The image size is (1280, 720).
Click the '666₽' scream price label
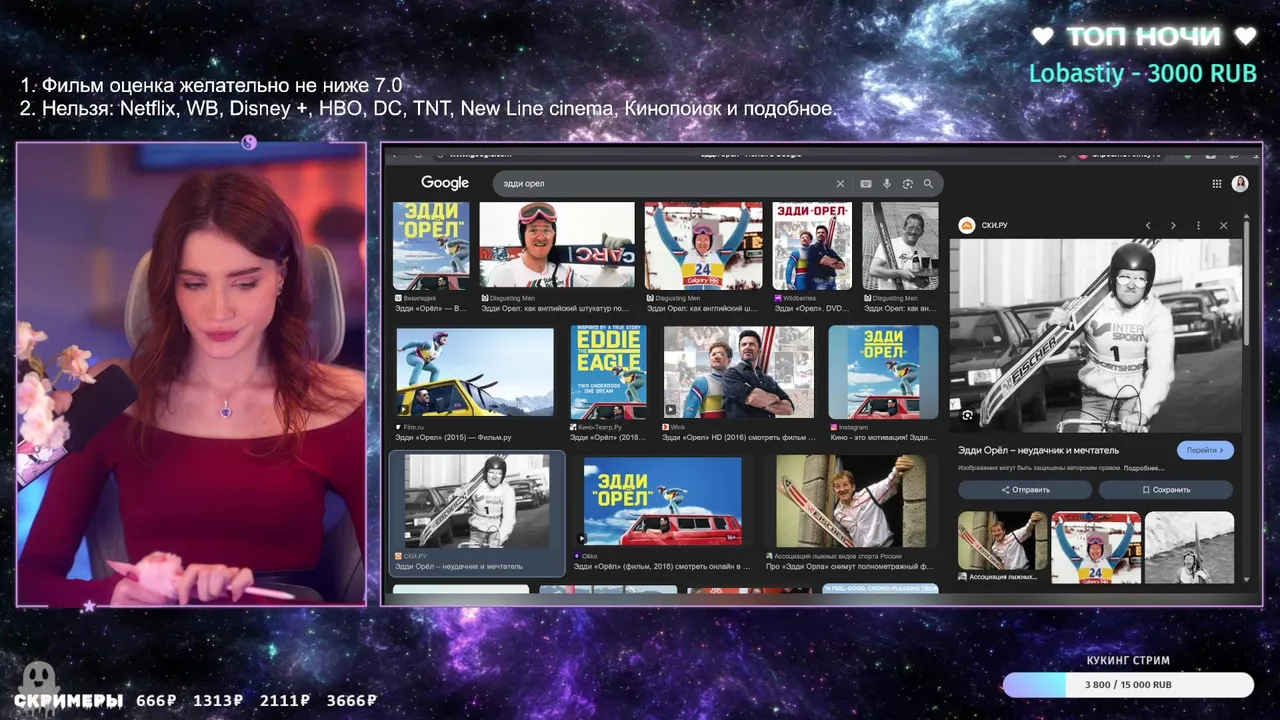[x=156, y=701]
